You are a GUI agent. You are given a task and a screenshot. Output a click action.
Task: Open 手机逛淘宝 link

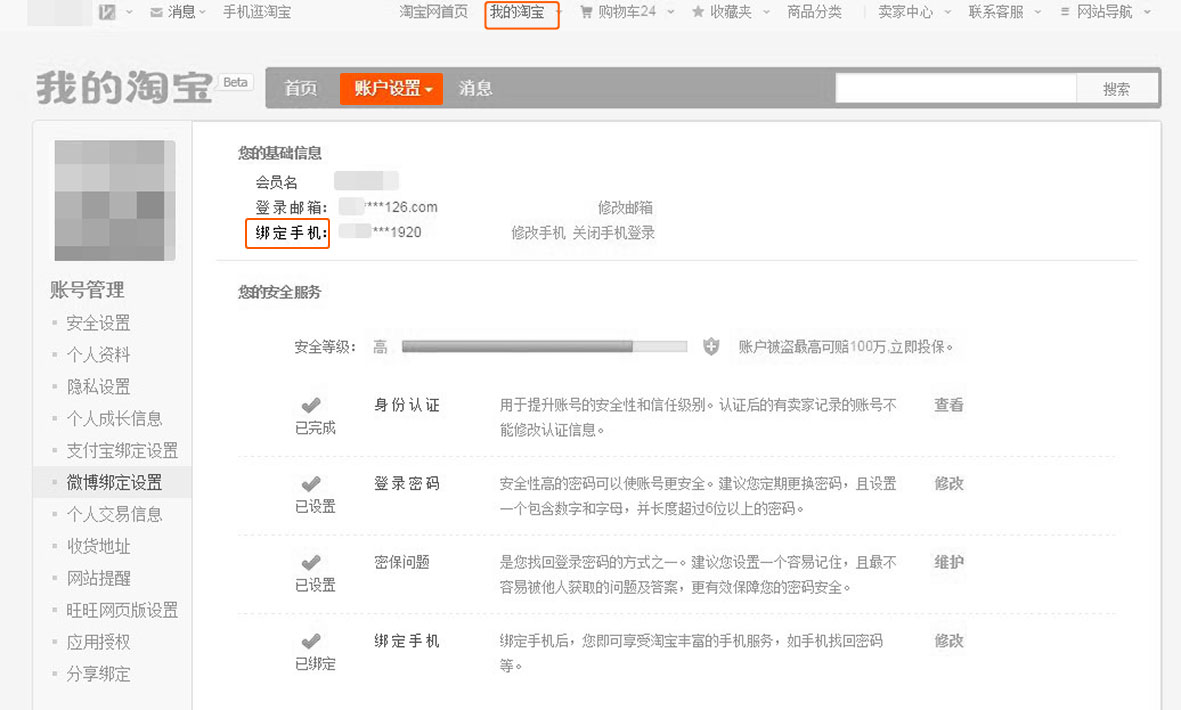[257, 12]
